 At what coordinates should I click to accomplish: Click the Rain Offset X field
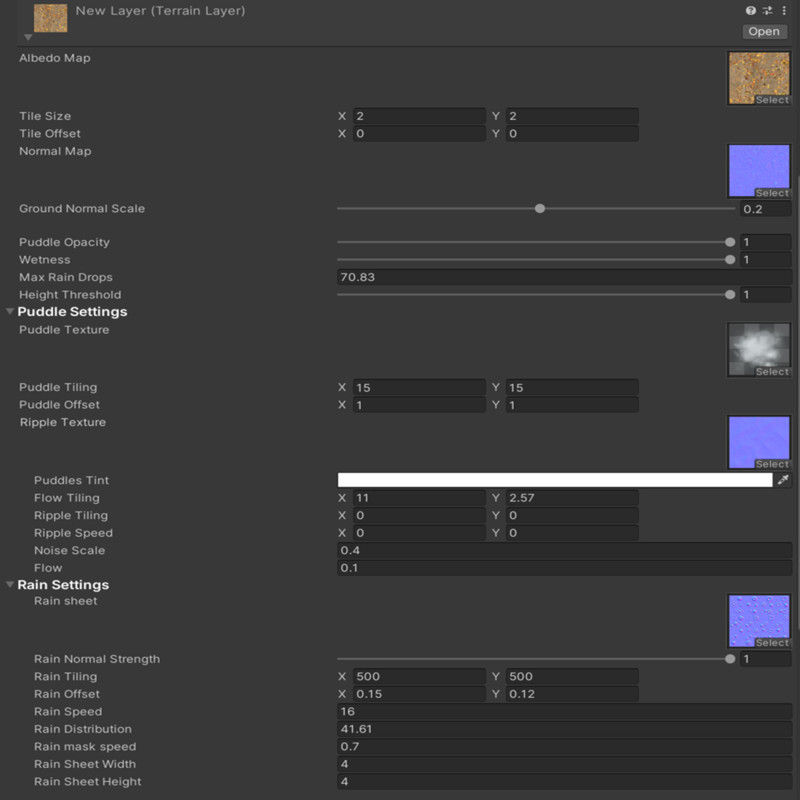419,694
